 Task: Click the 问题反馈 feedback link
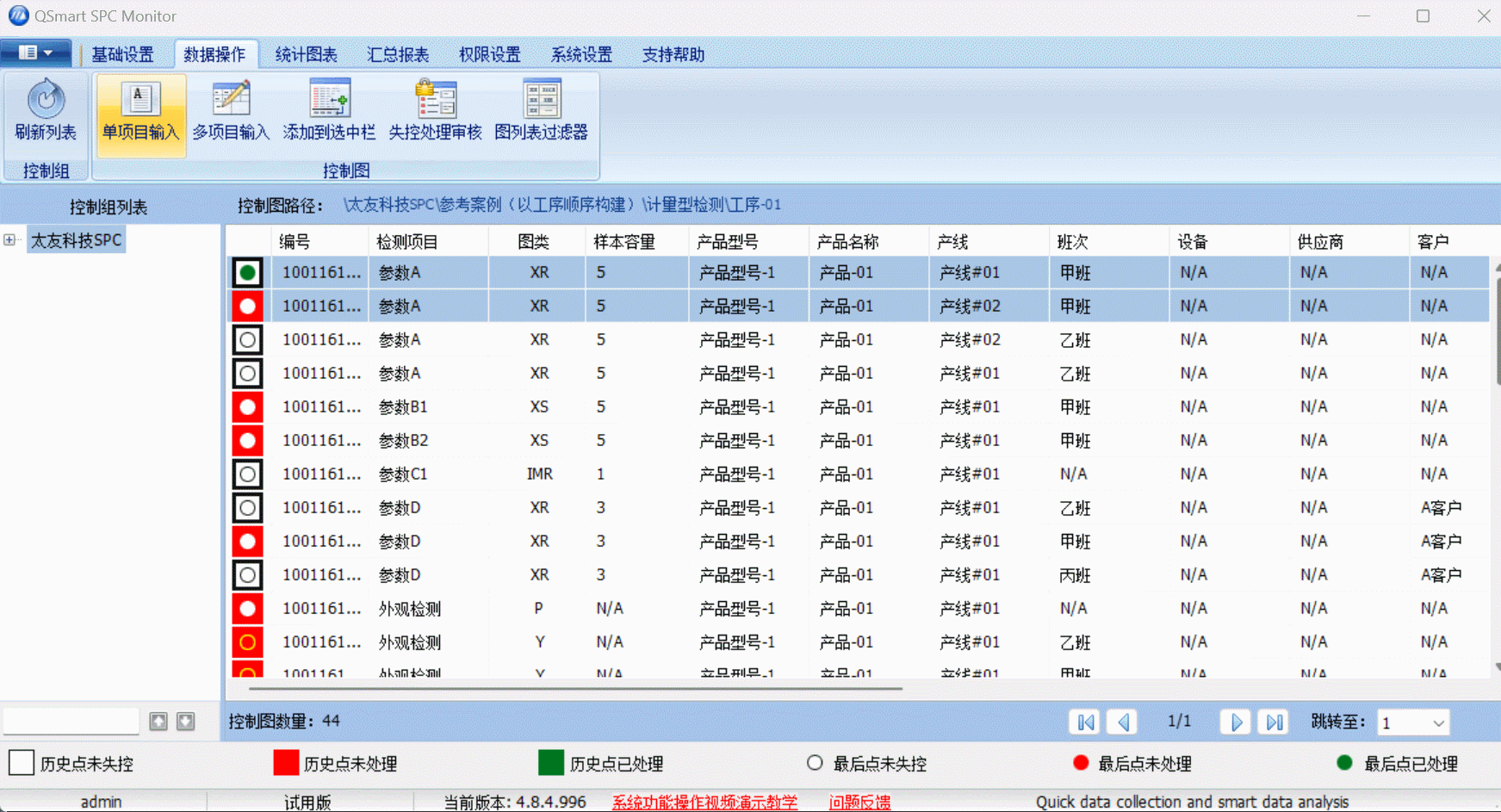(x=859, y=802)
